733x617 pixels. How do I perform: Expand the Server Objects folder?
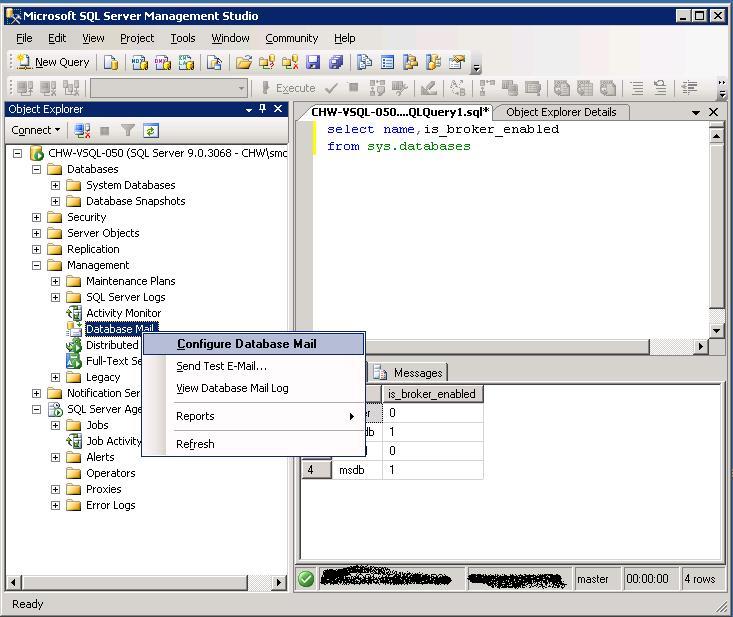click(x=36, y=233)
